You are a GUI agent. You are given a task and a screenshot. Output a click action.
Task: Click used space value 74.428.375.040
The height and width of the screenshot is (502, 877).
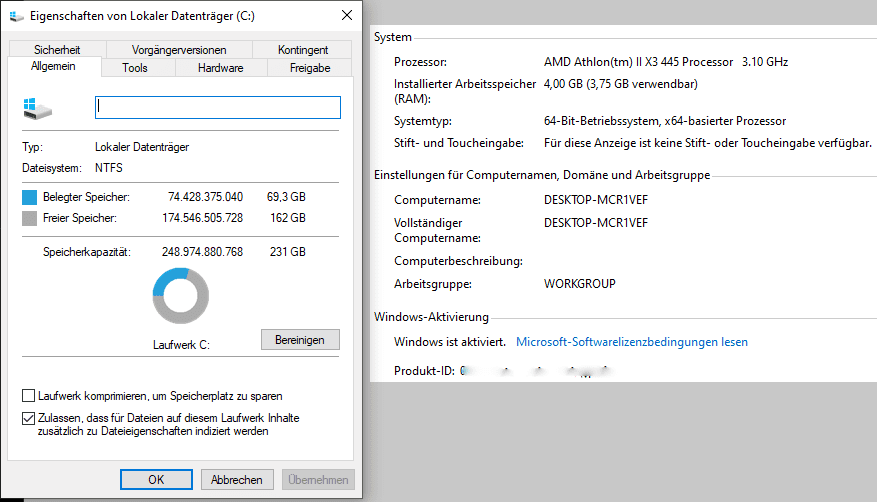[205, 197]
